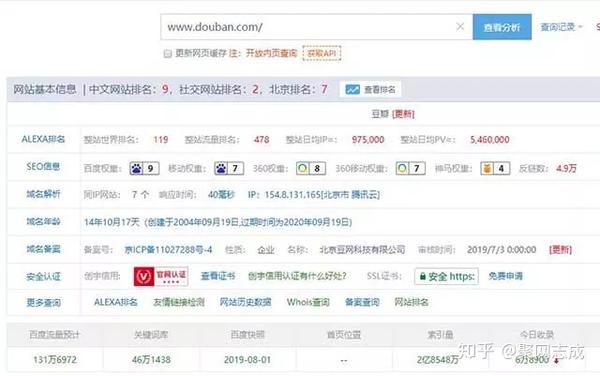This screenshot has width=600, height=376.
Task: Click 更新 link next to 豆瓣 title
Action: 403,114
